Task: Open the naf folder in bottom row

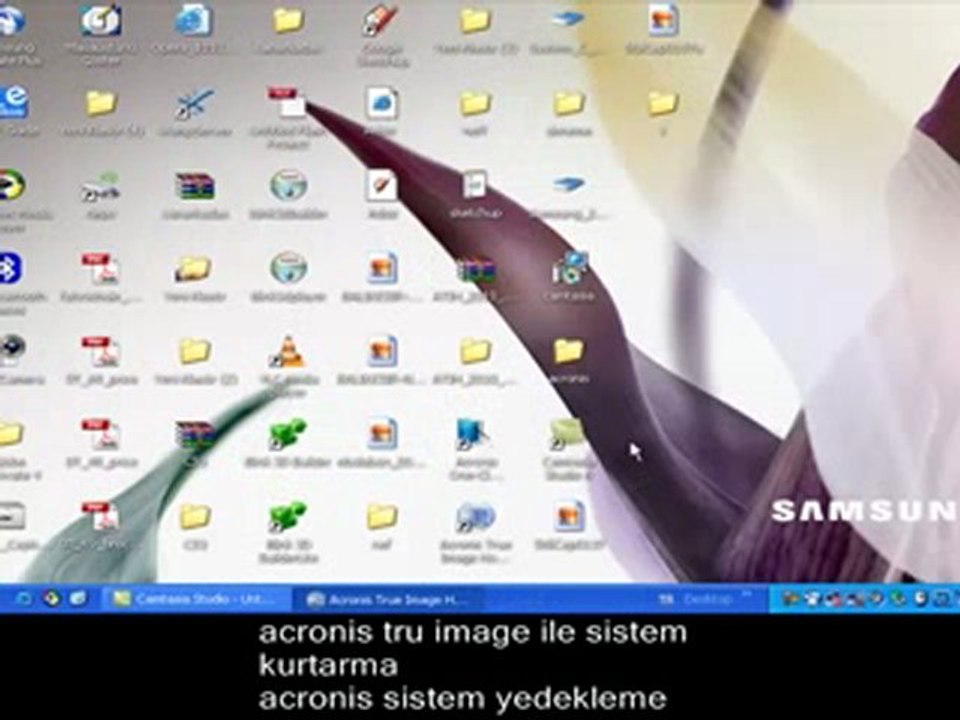Action: [381, 517]
